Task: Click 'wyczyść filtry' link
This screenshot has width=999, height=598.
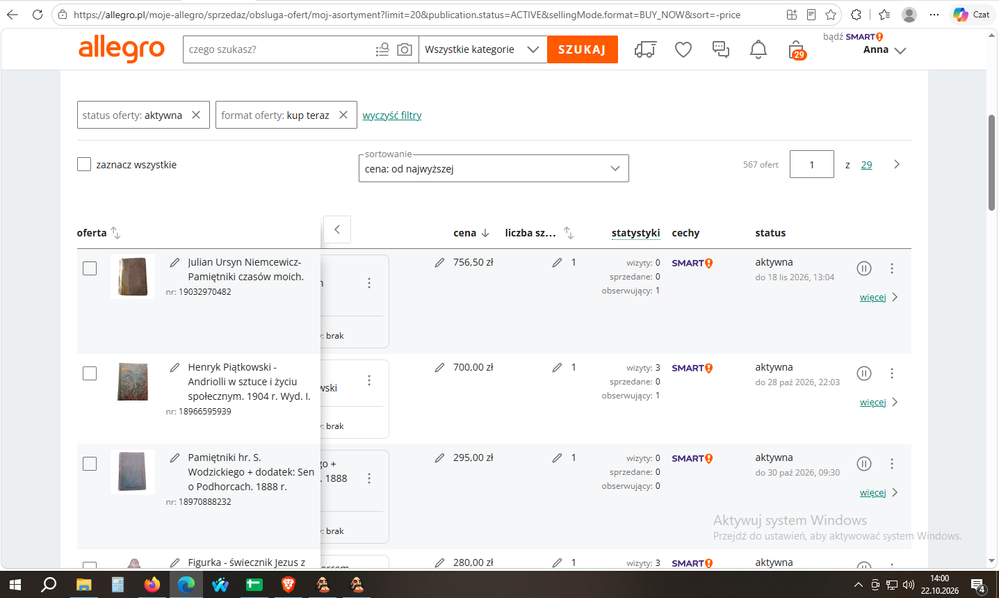Action: point(392,115)
